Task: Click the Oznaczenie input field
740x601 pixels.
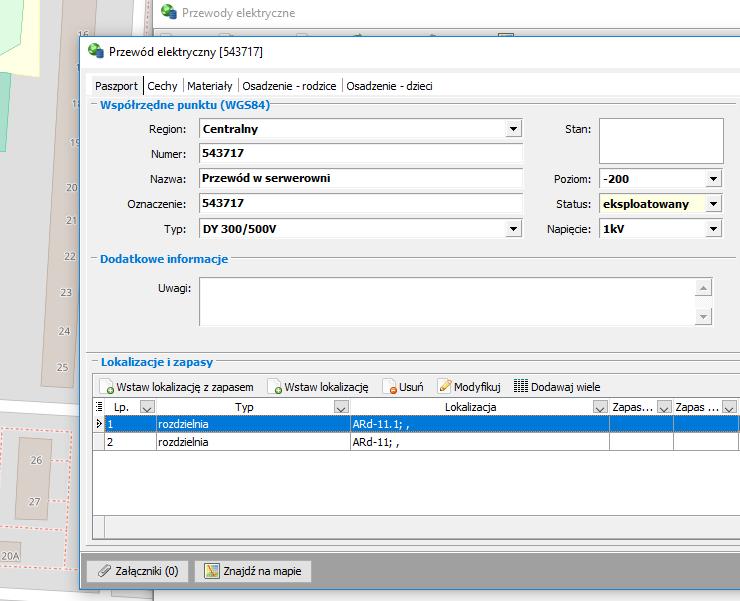Action: tap(361, 203)
